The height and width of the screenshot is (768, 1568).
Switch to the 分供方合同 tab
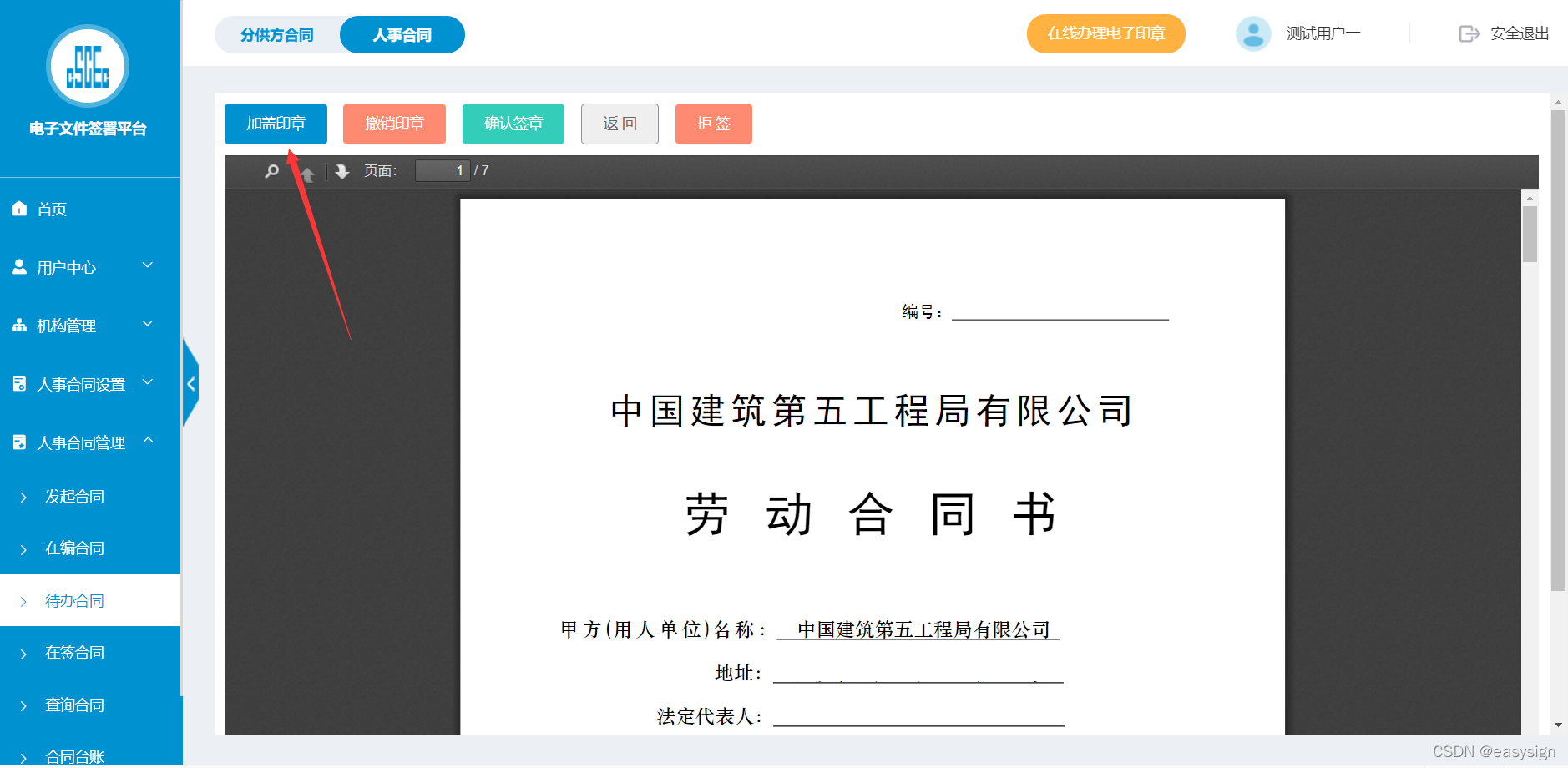click(x=277, y=34)
